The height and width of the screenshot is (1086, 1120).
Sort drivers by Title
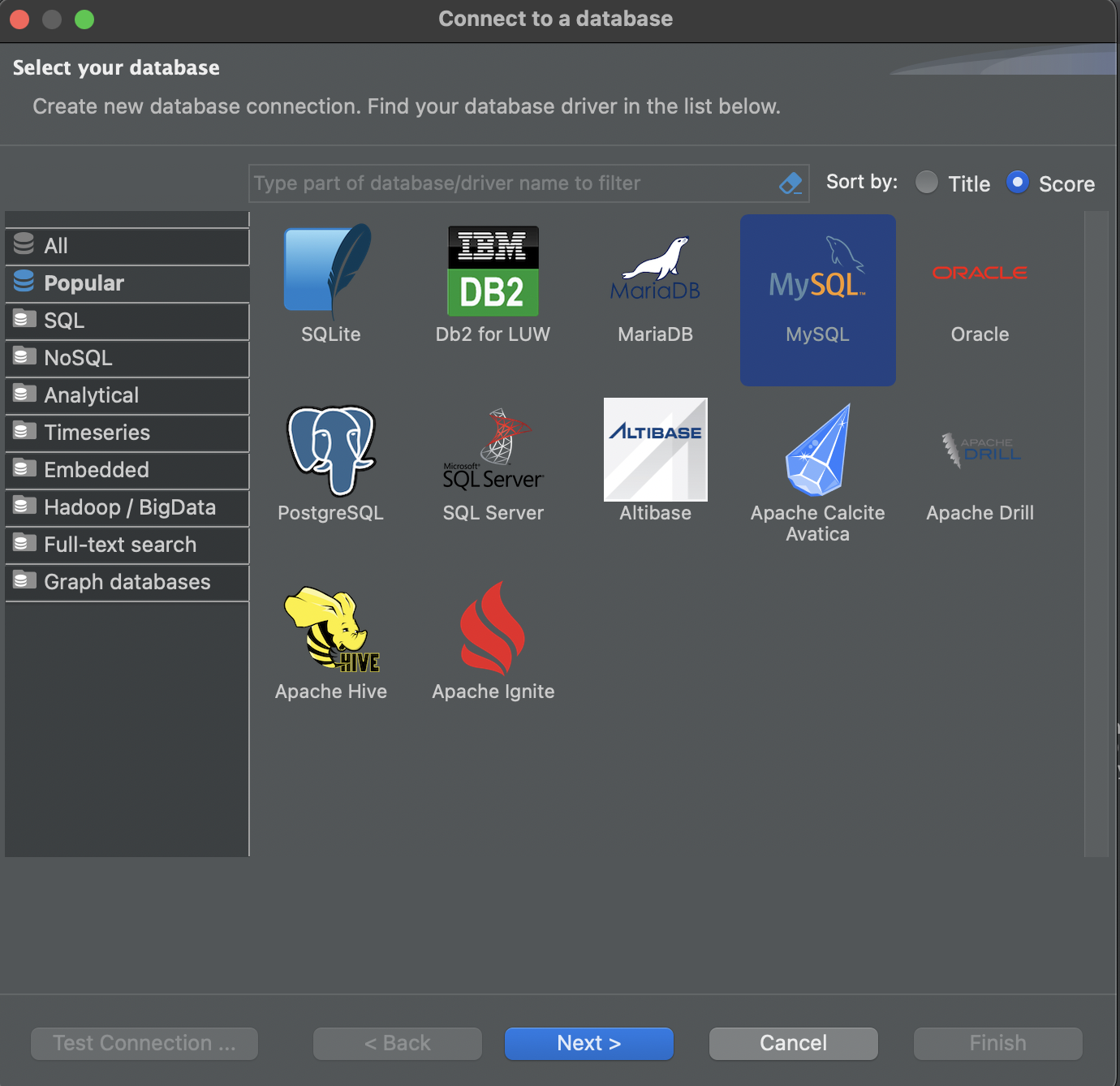point(926,183)
